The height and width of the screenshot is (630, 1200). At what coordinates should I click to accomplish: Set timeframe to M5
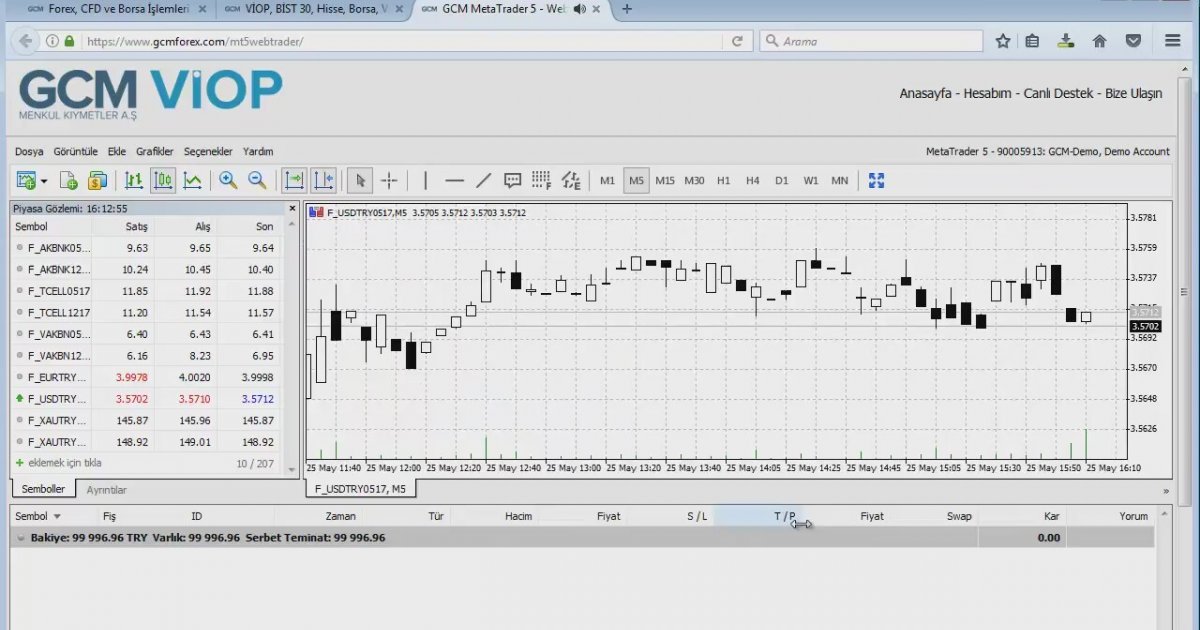[636, 181]
